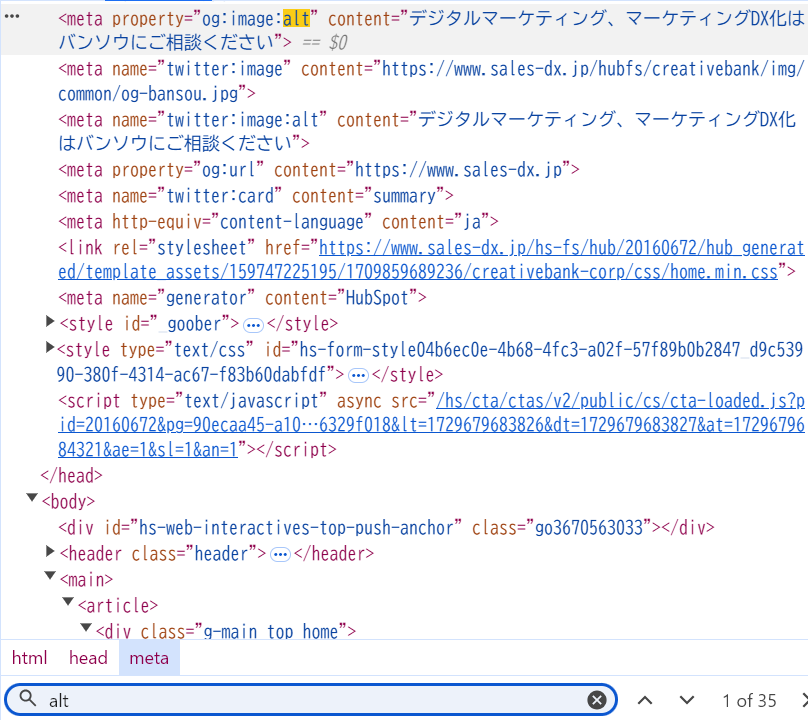Expand collapsed header ellipsis badge

280,555
